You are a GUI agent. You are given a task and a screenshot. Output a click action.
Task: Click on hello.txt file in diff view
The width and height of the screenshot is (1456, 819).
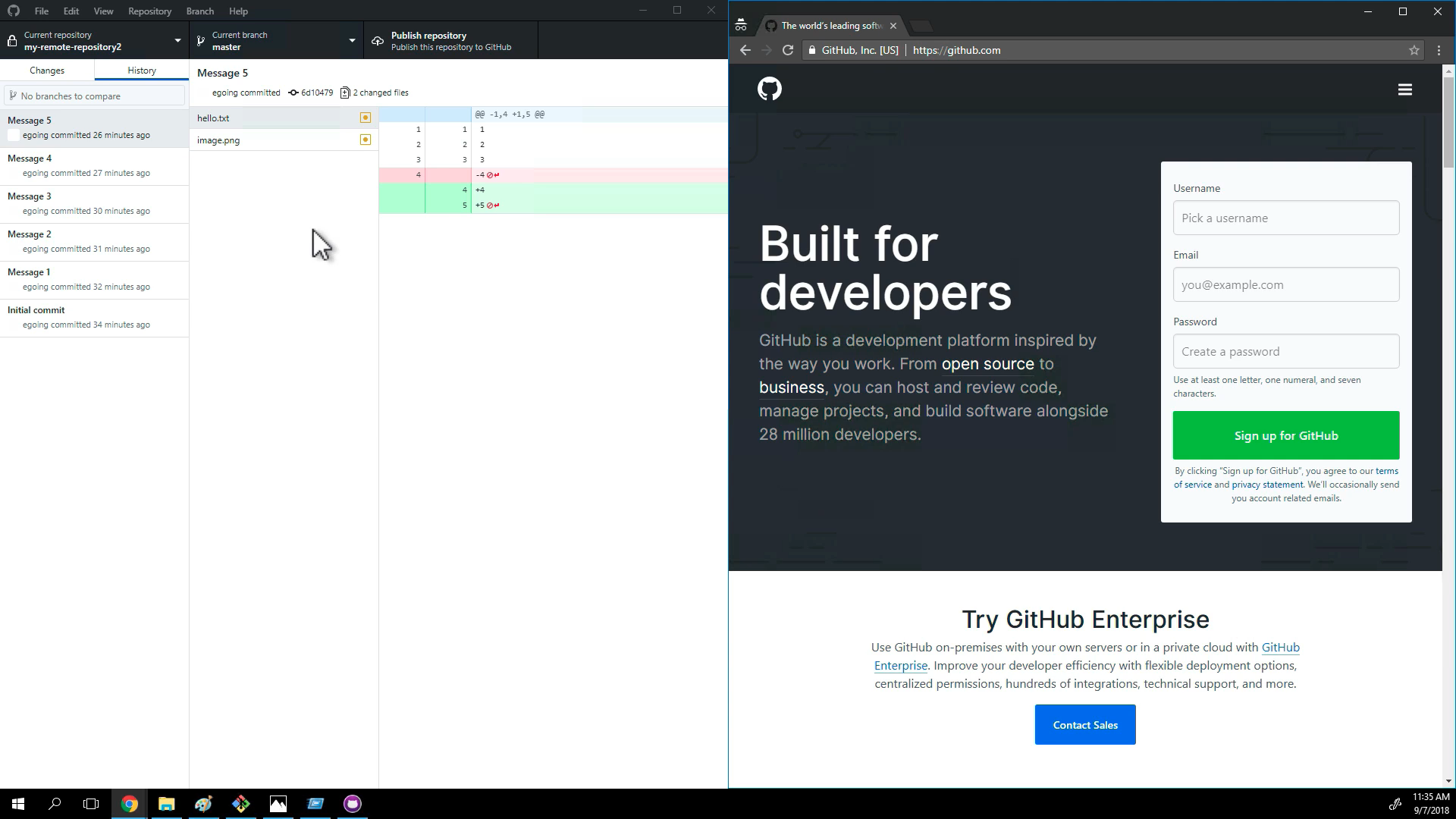[x=213, y=117]
